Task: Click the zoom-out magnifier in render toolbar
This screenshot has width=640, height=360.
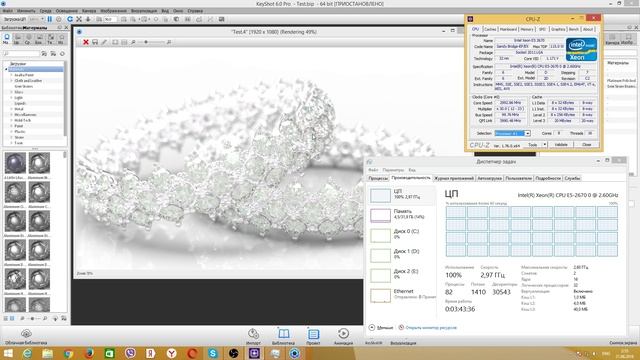Action: (x=133, y=42)
